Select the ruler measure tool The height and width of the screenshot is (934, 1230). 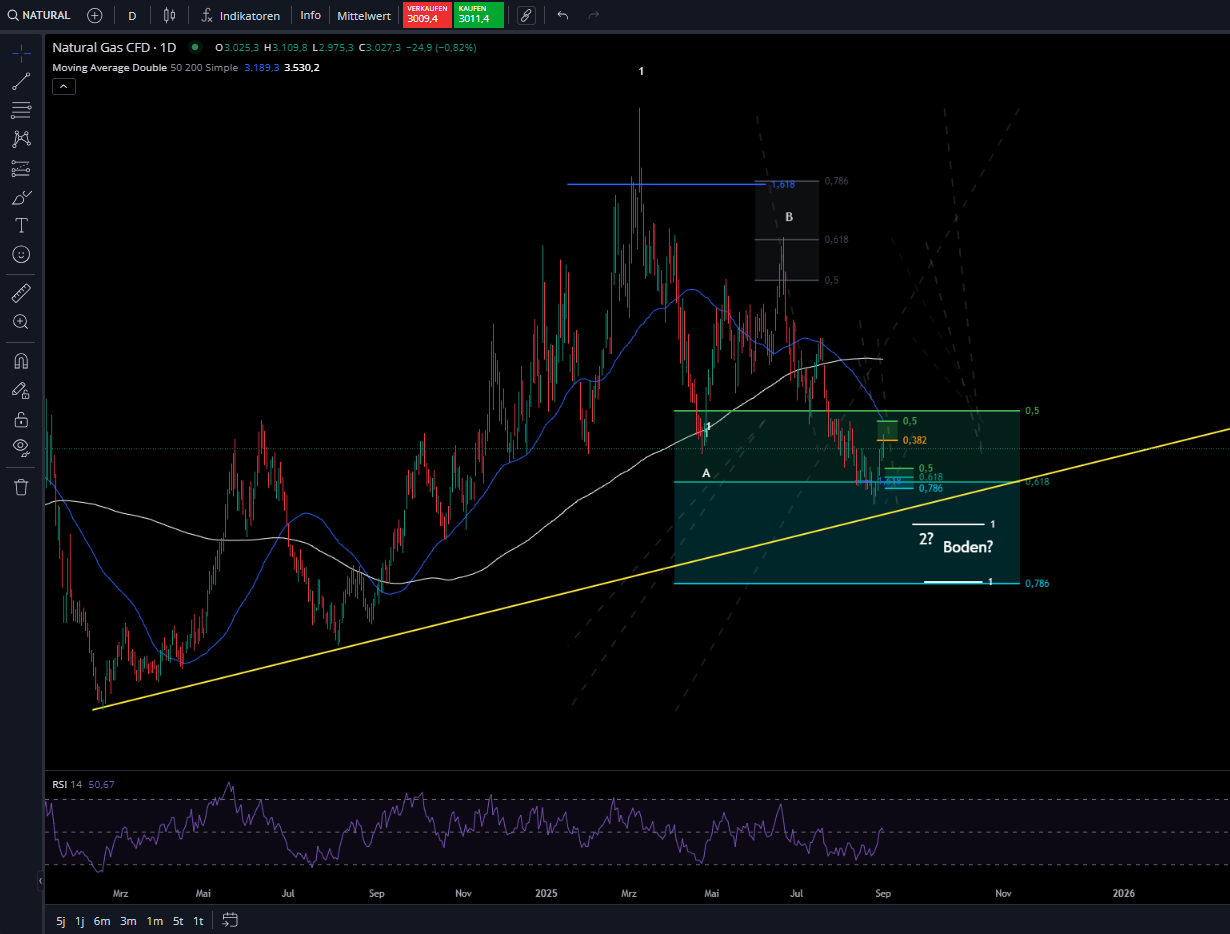21,293
